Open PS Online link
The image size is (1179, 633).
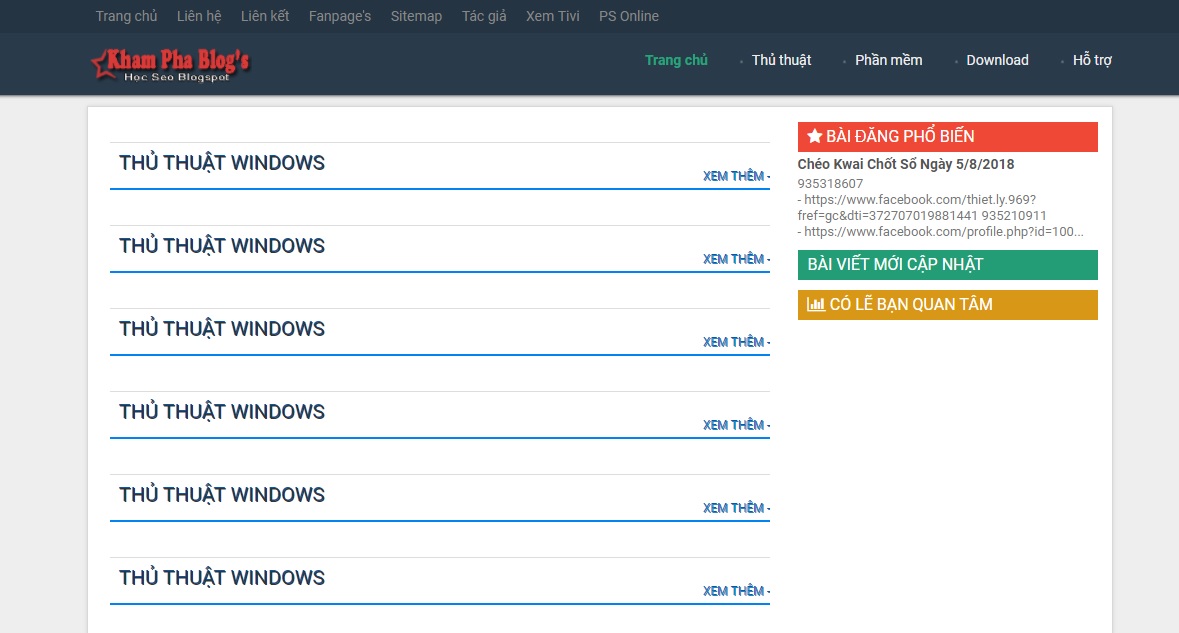tap(629, 16)
